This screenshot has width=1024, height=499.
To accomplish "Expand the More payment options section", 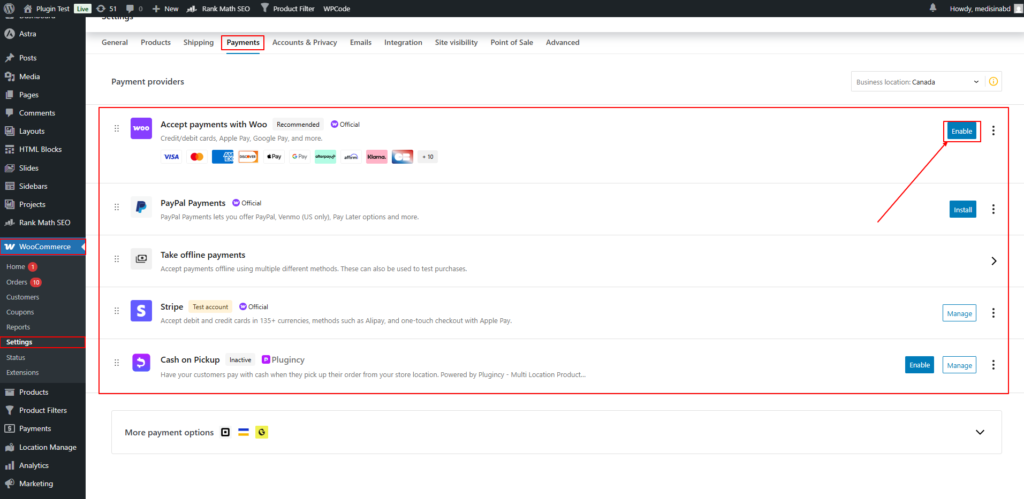I will (x=979, y=432).
